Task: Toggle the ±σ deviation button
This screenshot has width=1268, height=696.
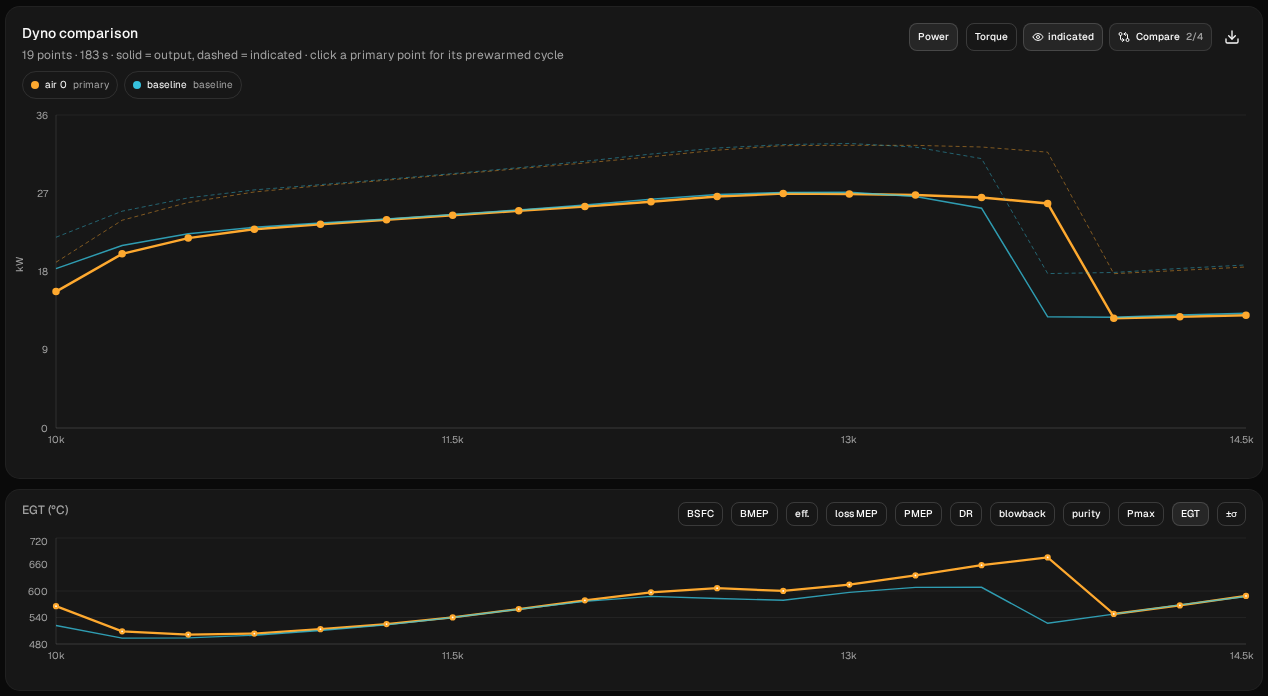Action: click(x=1231, y=514)
